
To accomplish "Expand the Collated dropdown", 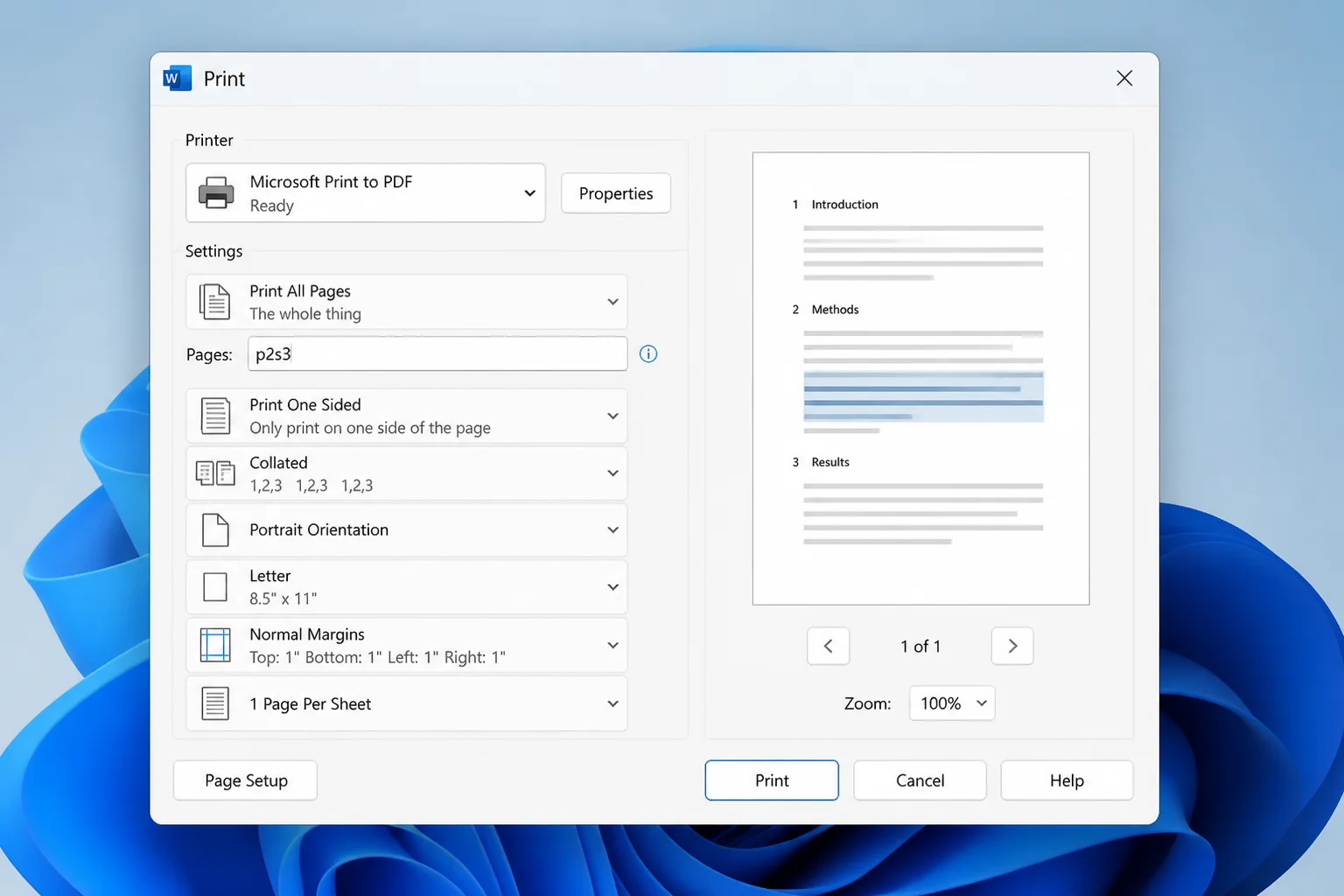I will click(x=407, y=473).
